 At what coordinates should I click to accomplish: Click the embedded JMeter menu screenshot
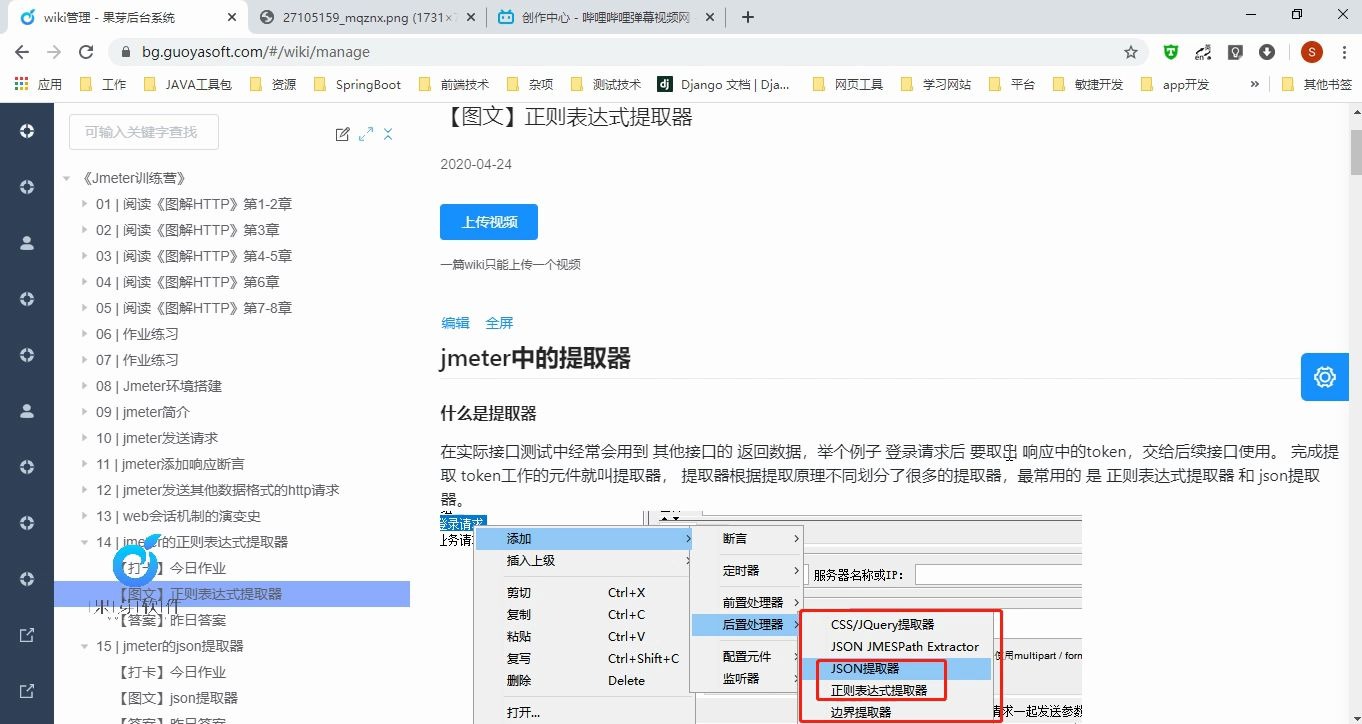coord(761,618)
